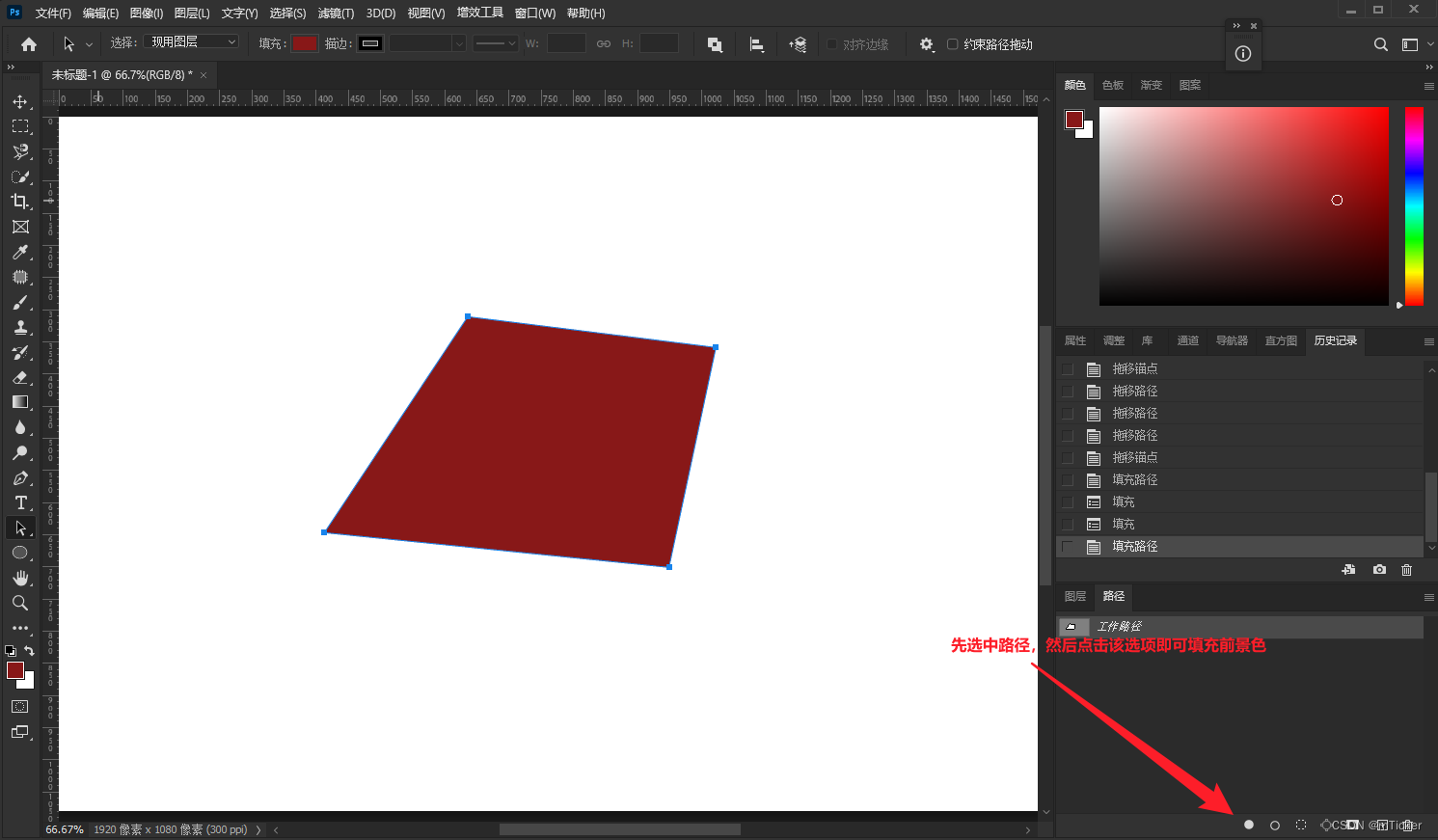Screen dimensions: 1438x840
Task: Select the Crop tool
Action: pos(20,202)
